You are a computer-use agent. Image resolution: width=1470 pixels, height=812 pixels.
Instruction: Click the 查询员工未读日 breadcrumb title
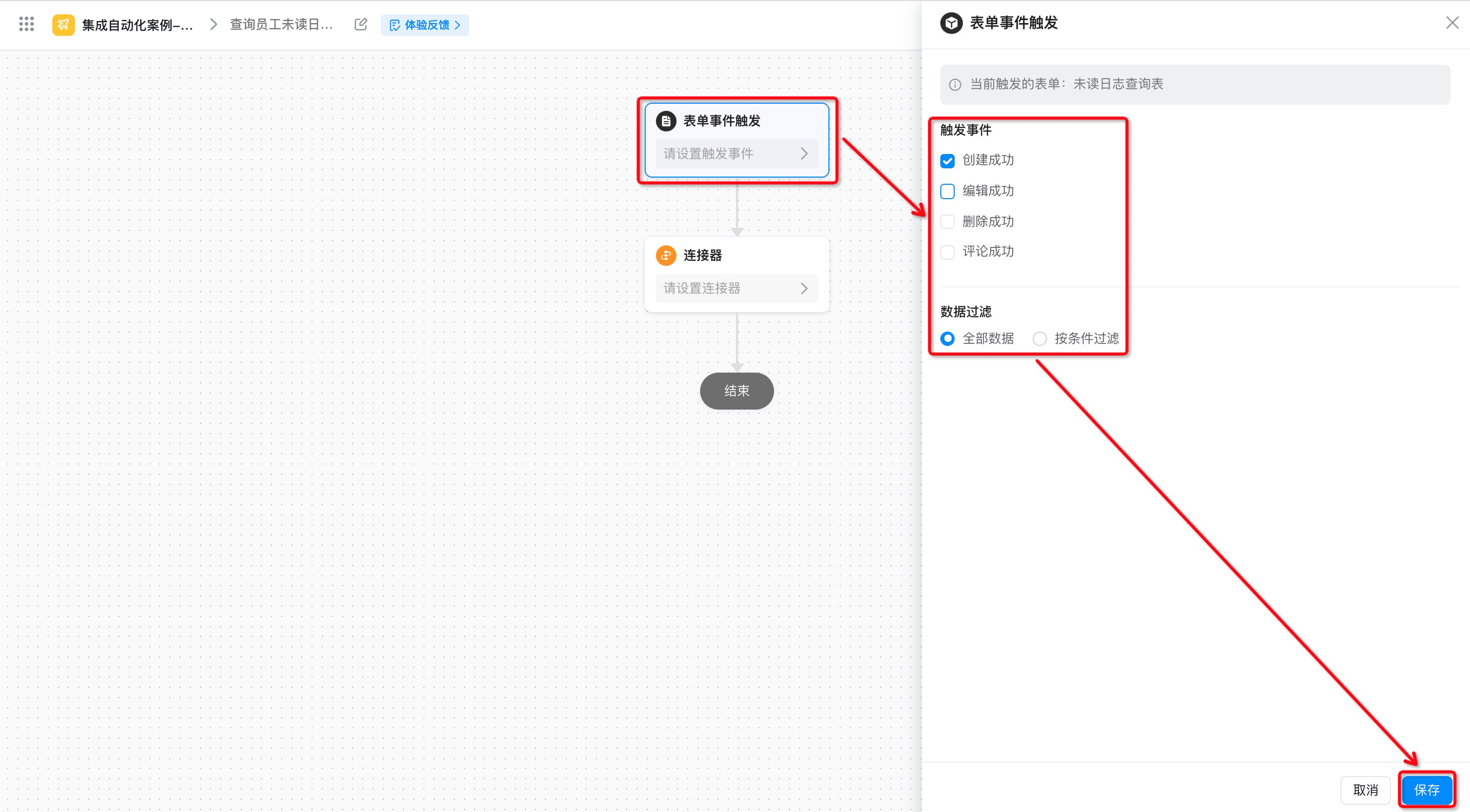coord(281,25)
